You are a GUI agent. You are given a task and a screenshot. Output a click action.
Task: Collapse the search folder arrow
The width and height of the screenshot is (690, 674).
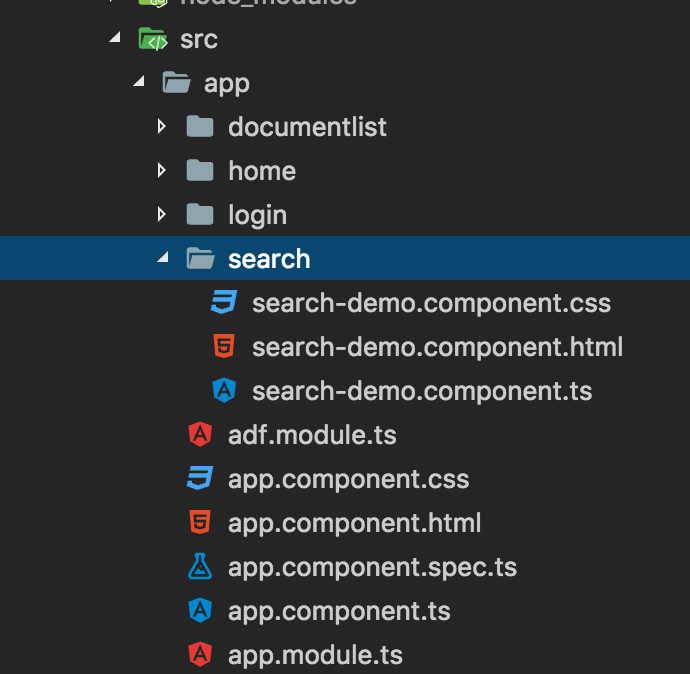click(x=162, y=259)
